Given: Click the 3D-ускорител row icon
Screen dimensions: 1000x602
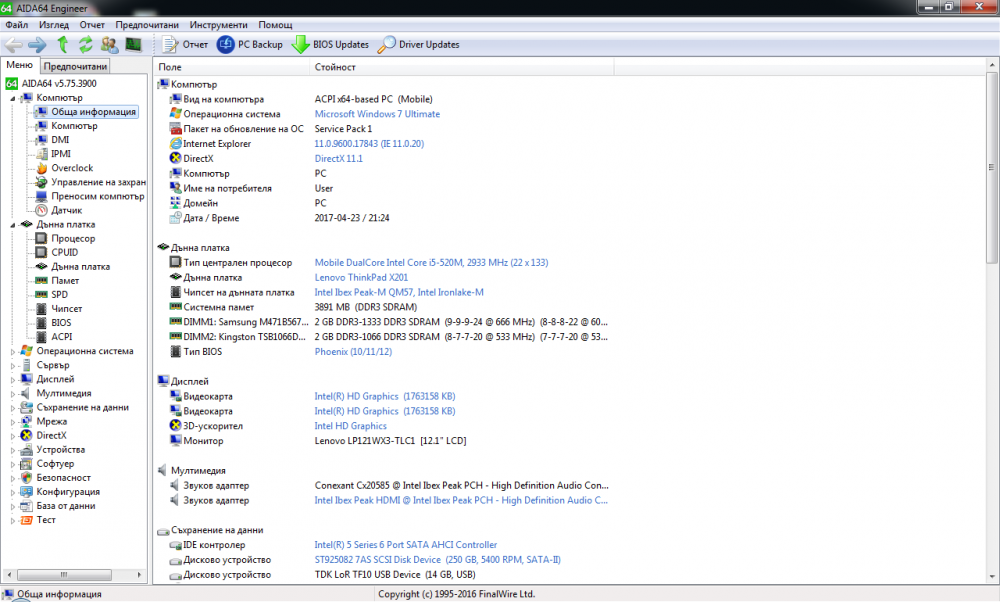Looking at the screenshot, I should point(175,425).
